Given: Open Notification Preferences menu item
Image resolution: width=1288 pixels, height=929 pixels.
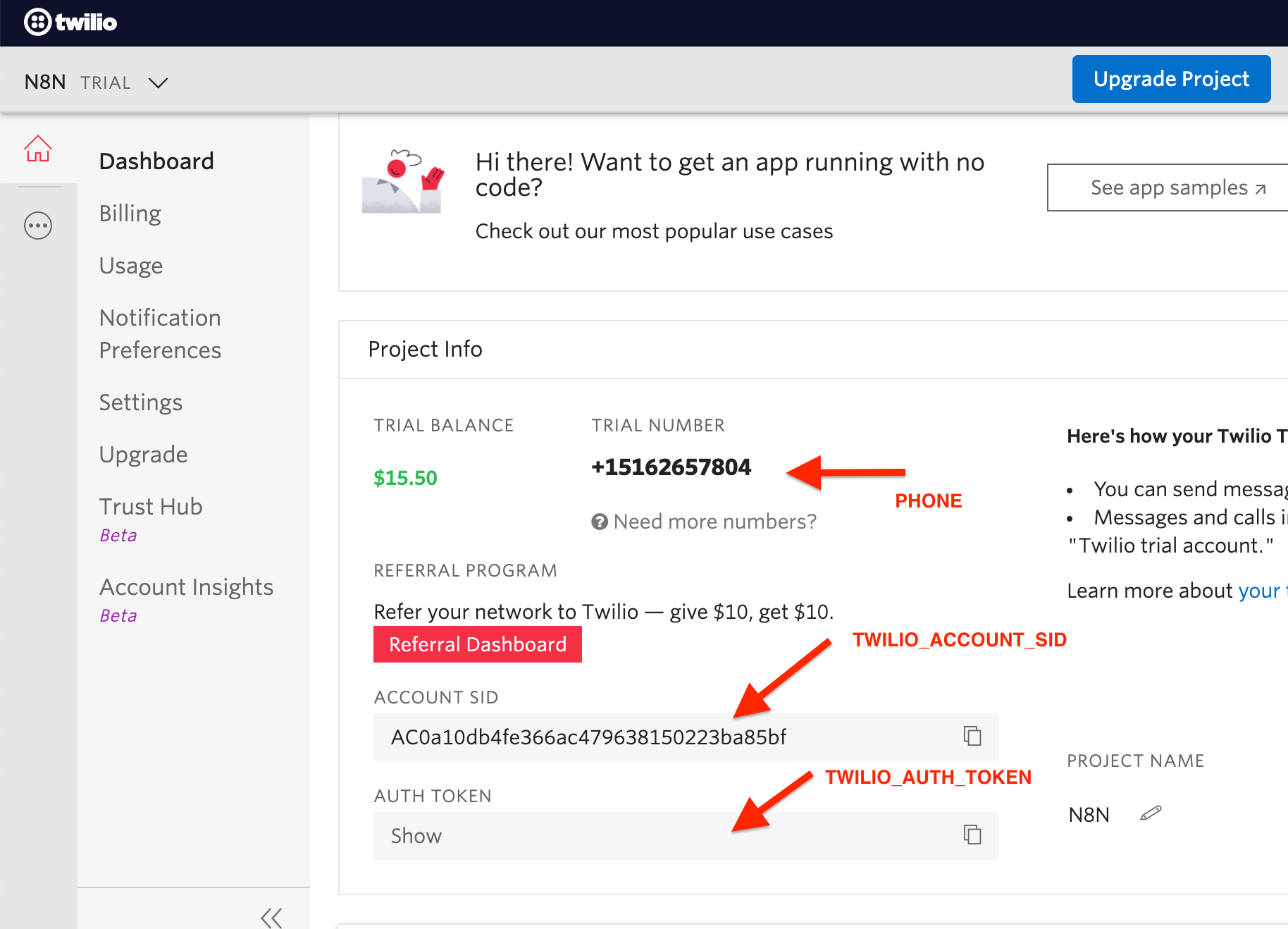Looking at the screenshot, I should 161,334.
